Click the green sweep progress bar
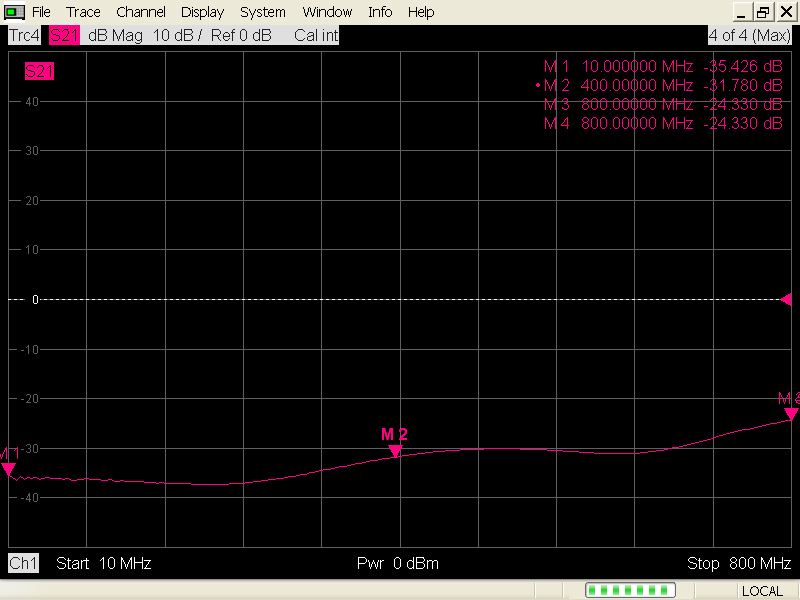The image size is (800, 600). [x=630, y=590]
